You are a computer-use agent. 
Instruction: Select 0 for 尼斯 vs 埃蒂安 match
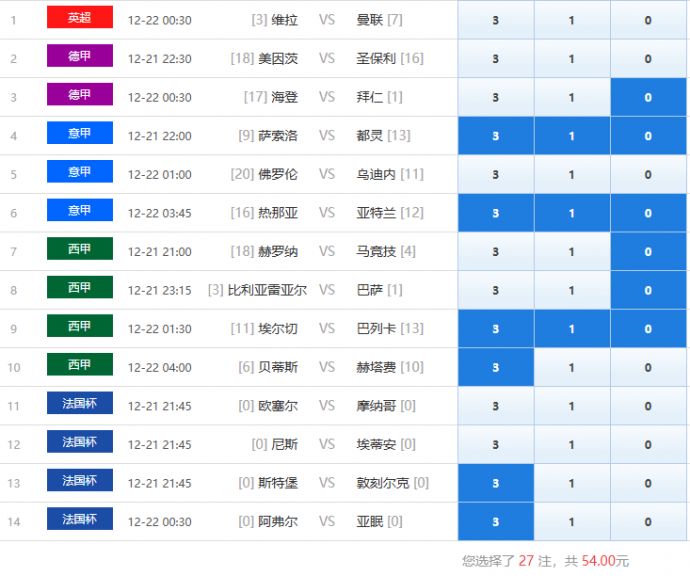pos(648,445)
